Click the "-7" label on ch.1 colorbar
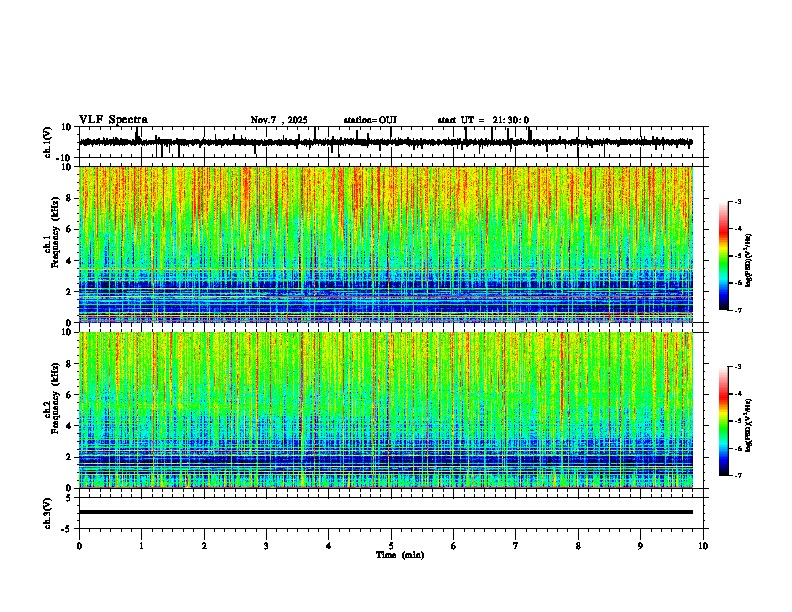 (x=738, y=310)
